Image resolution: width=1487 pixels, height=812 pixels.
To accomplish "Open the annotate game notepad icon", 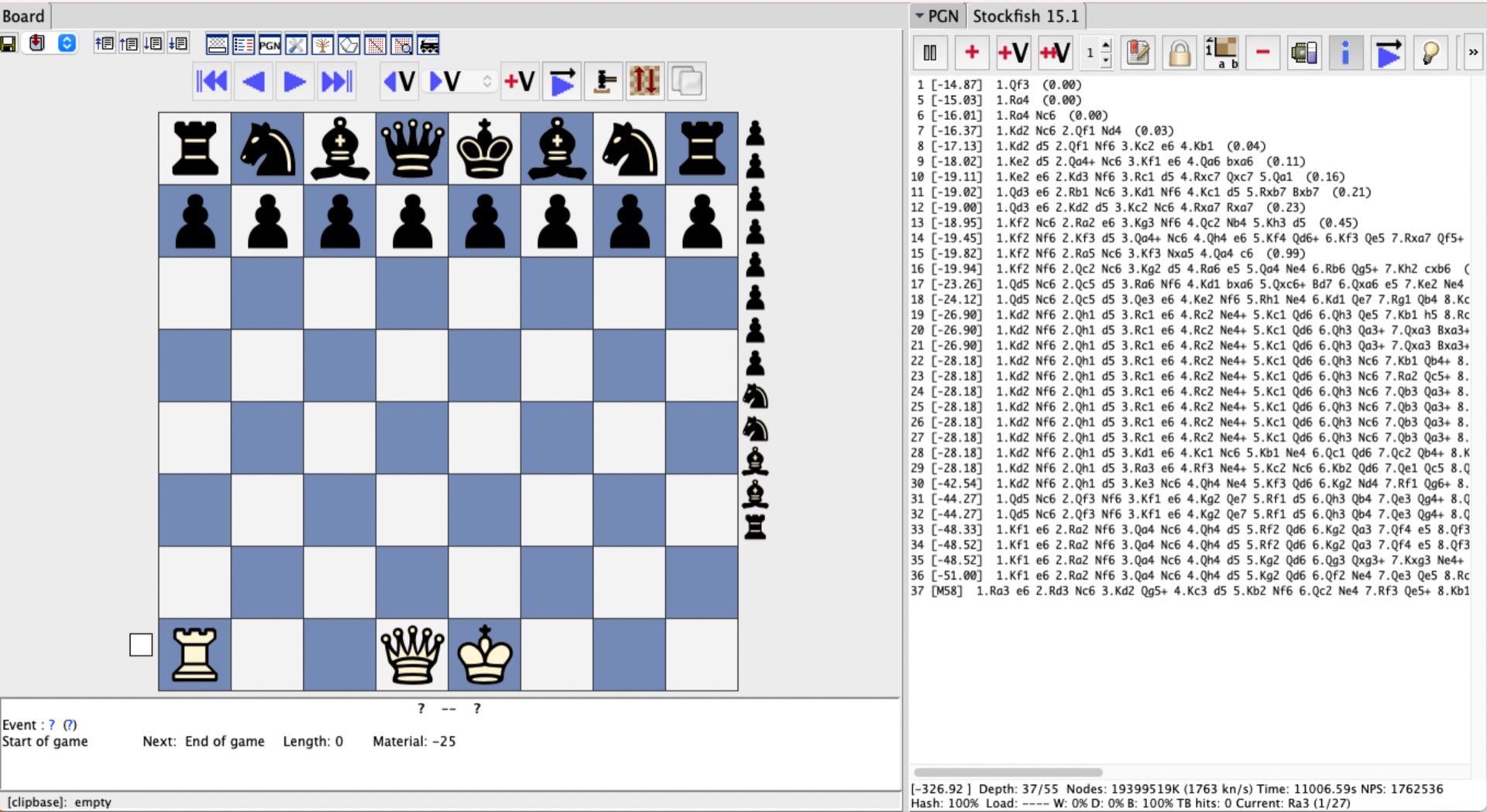I will click(1138, 53).
